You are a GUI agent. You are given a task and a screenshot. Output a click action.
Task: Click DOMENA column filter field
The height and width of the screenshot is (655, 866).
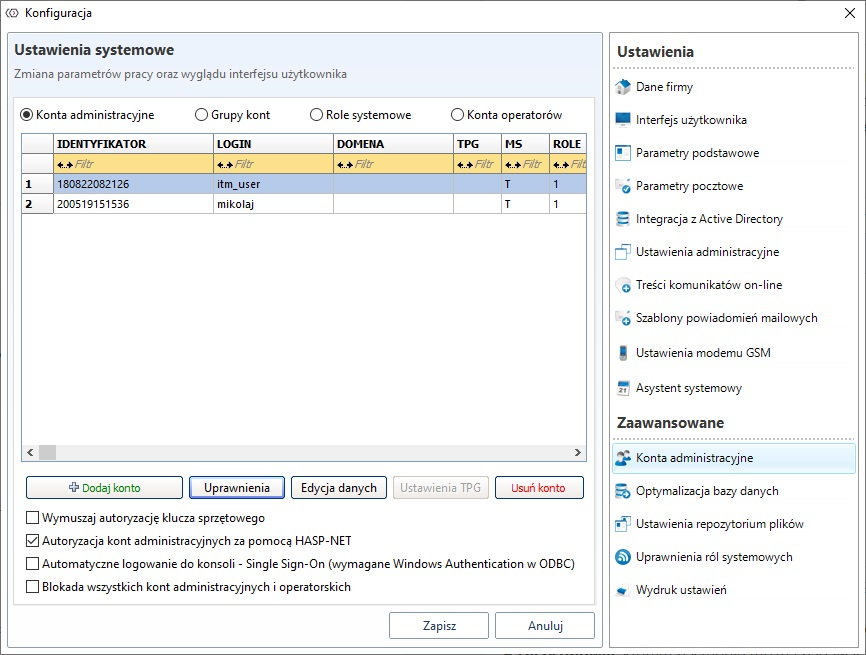tap(393, 164)
